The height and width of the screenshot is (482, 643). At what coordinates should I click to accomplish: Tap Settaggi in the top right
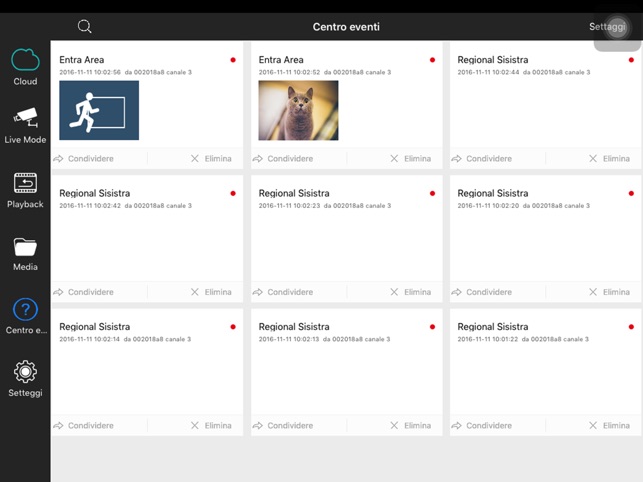click(x=607, y=27)
